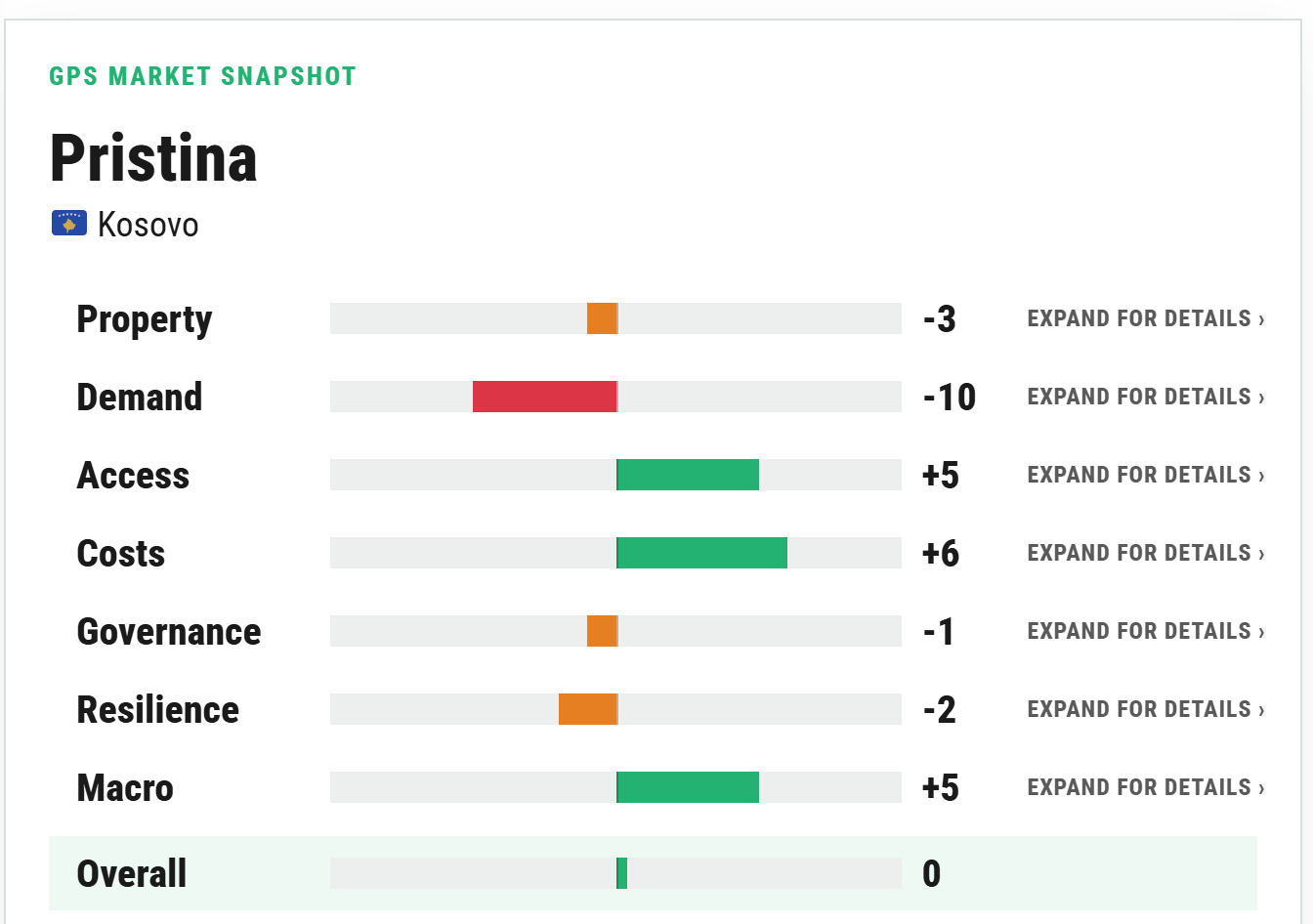Click the green Access score bar

(688, 475)
